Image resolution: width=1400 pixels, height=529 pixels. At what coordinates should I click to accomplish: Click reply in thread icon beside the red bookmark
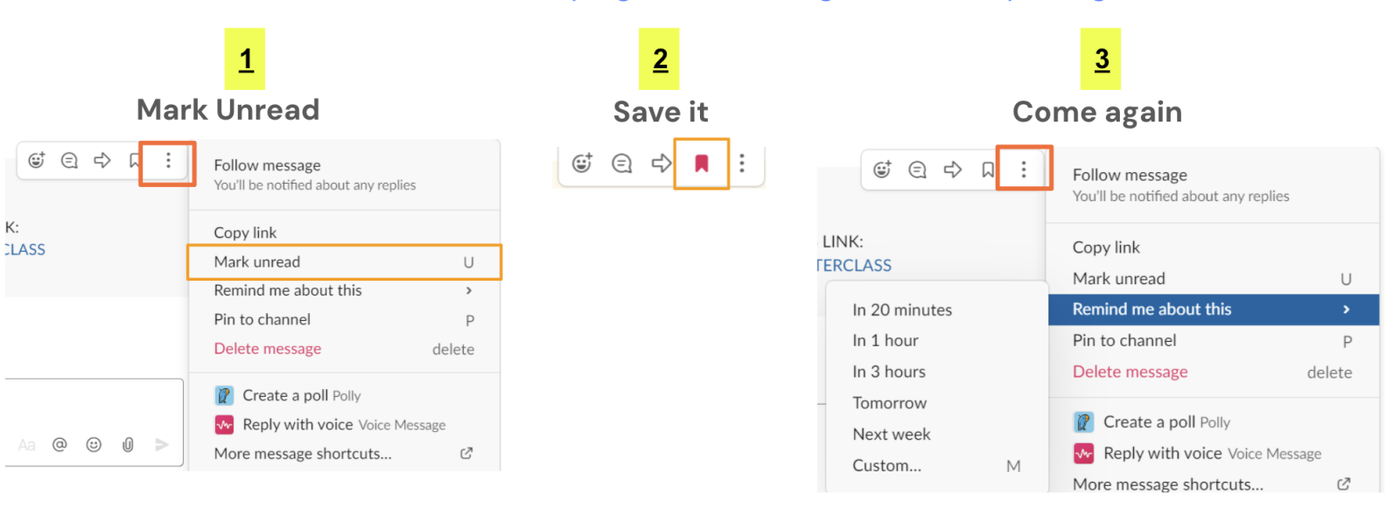tap(622, 163)
